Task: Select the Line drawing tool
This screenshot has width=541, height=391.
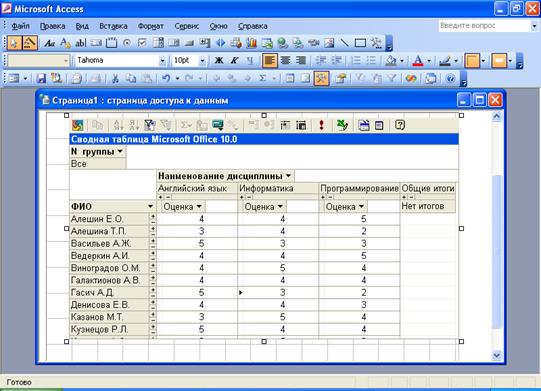Action: (x=344, y=43)
